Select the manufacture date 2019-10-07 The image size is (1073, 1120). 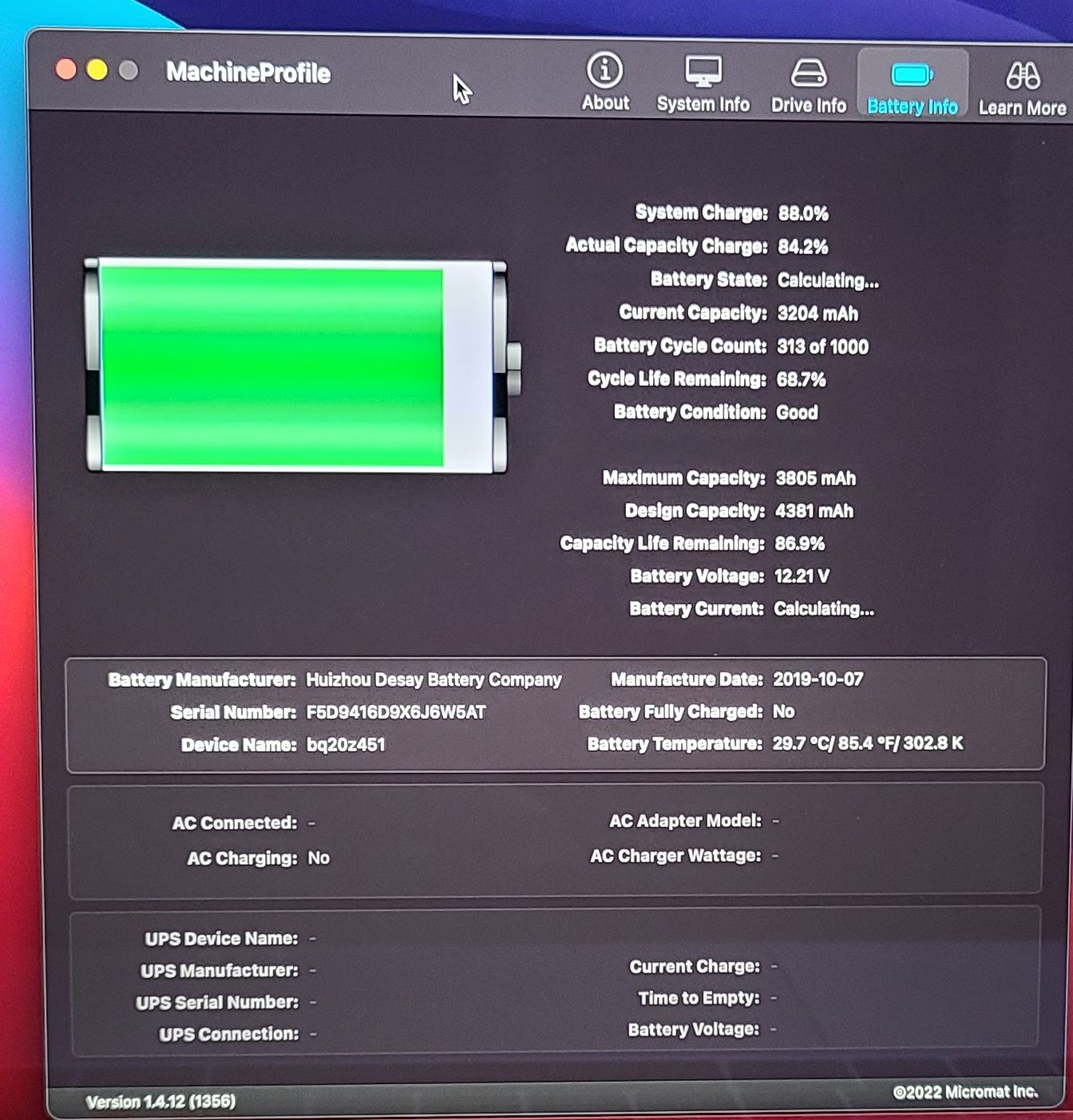click(818, 679)
